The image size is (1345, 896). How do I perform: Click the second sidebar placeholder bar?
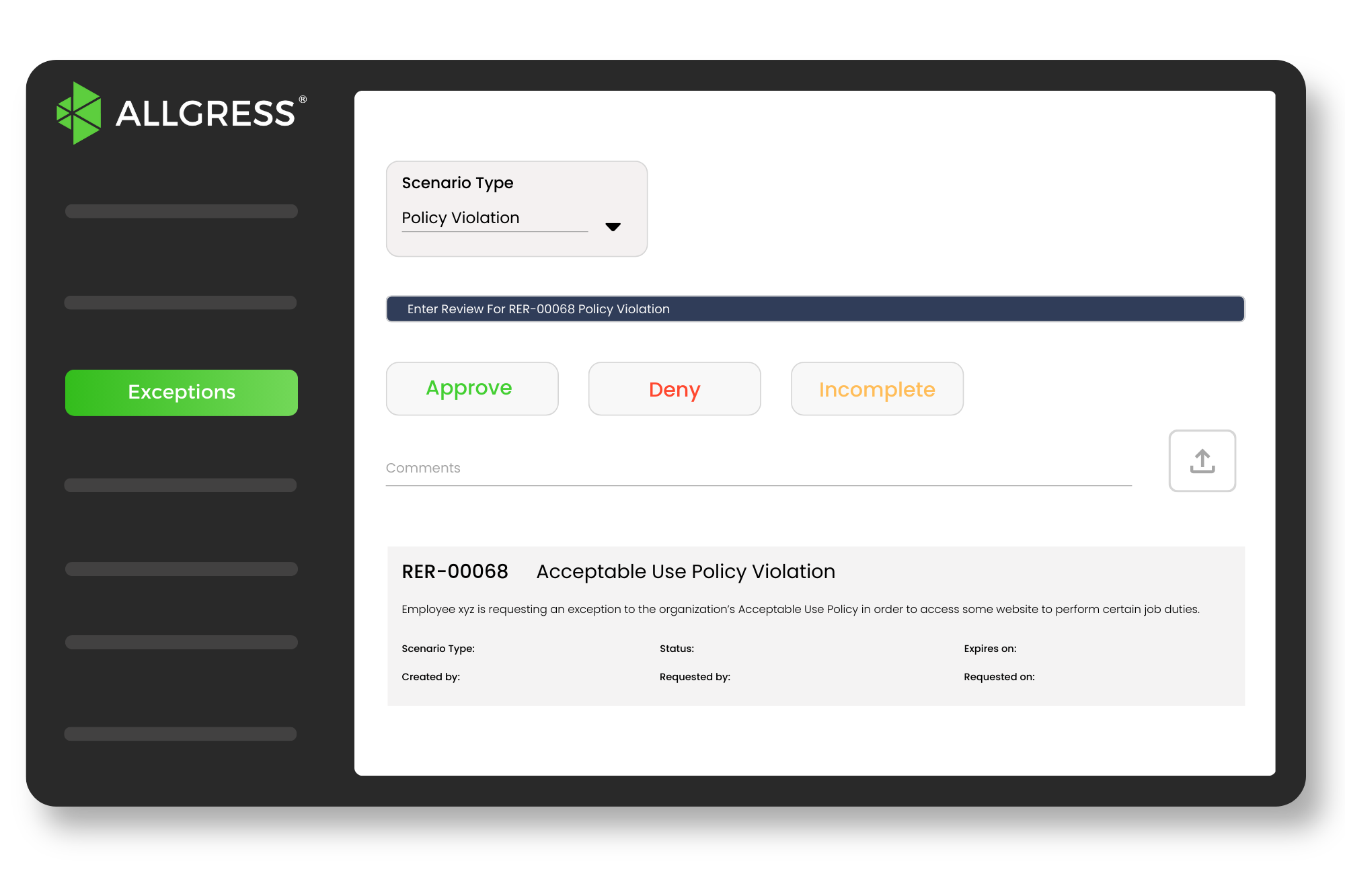(181, 302)
